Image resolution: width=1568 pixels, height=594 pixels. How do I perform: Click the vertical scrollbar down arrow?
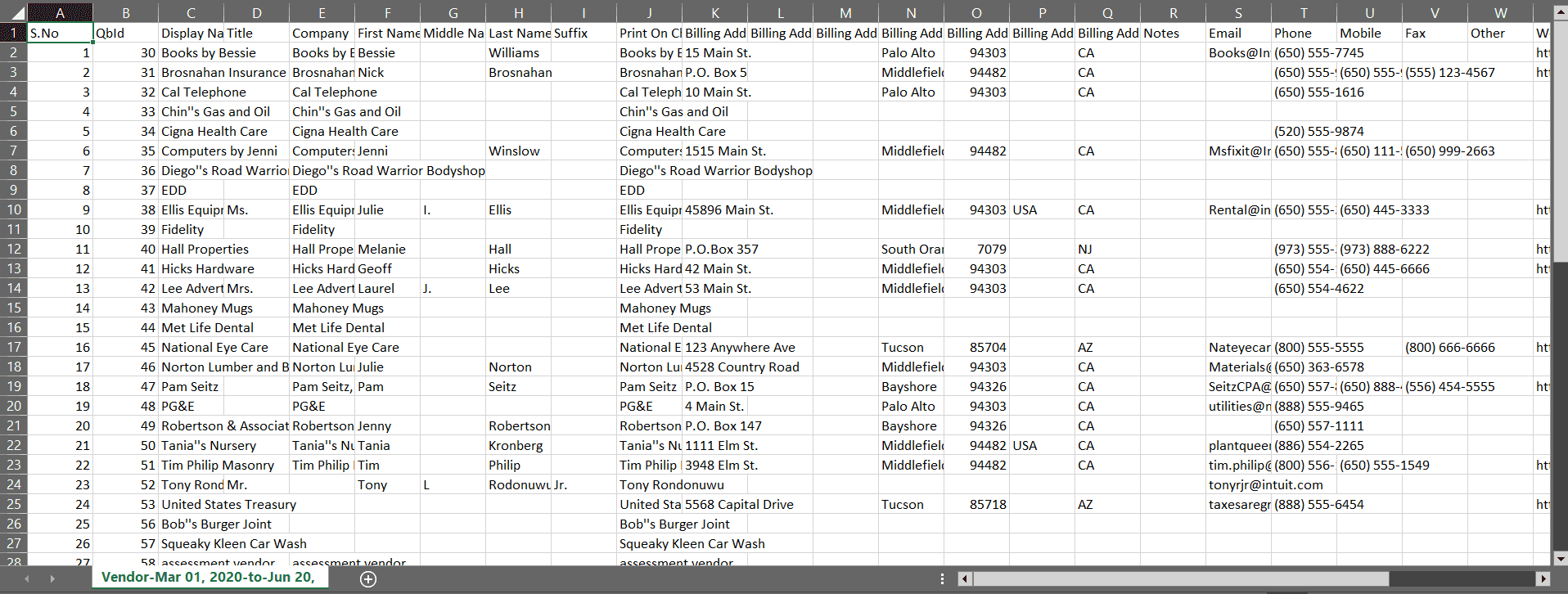(1560, 559)
